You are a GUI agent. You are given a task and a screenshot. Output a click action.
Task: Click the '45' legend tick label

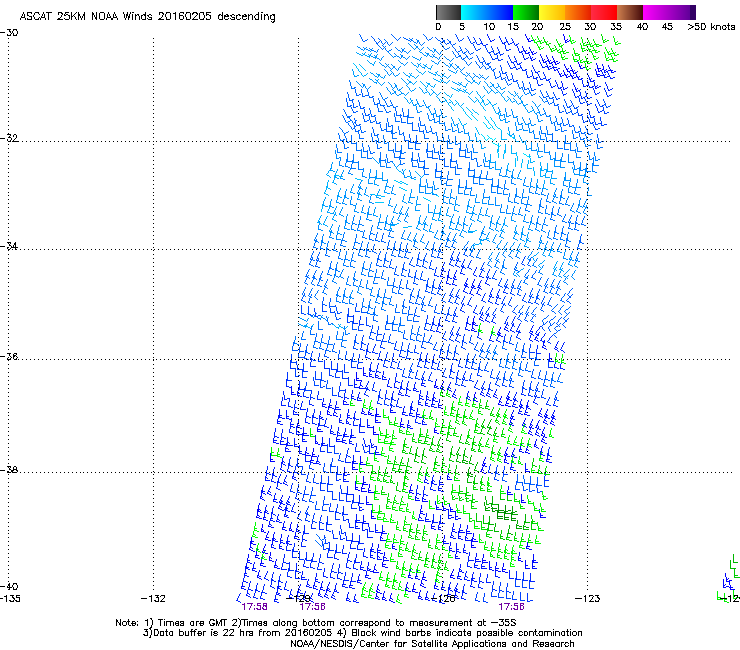[667, 27]
